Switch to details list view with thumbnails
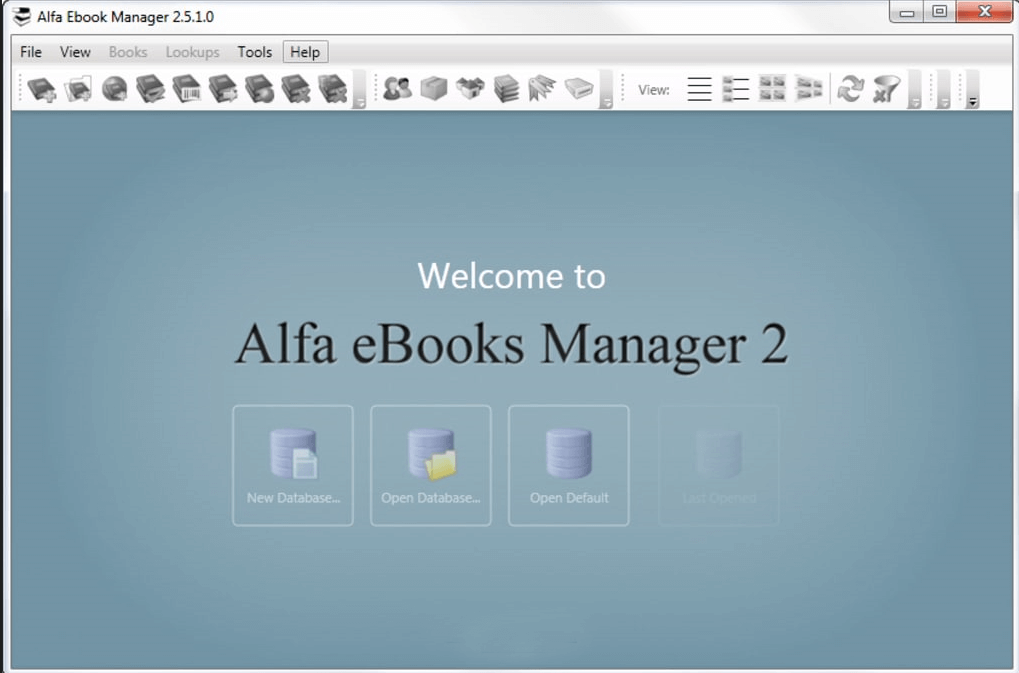This screenshot has width=1019, height=673. [x=736, y=89]
